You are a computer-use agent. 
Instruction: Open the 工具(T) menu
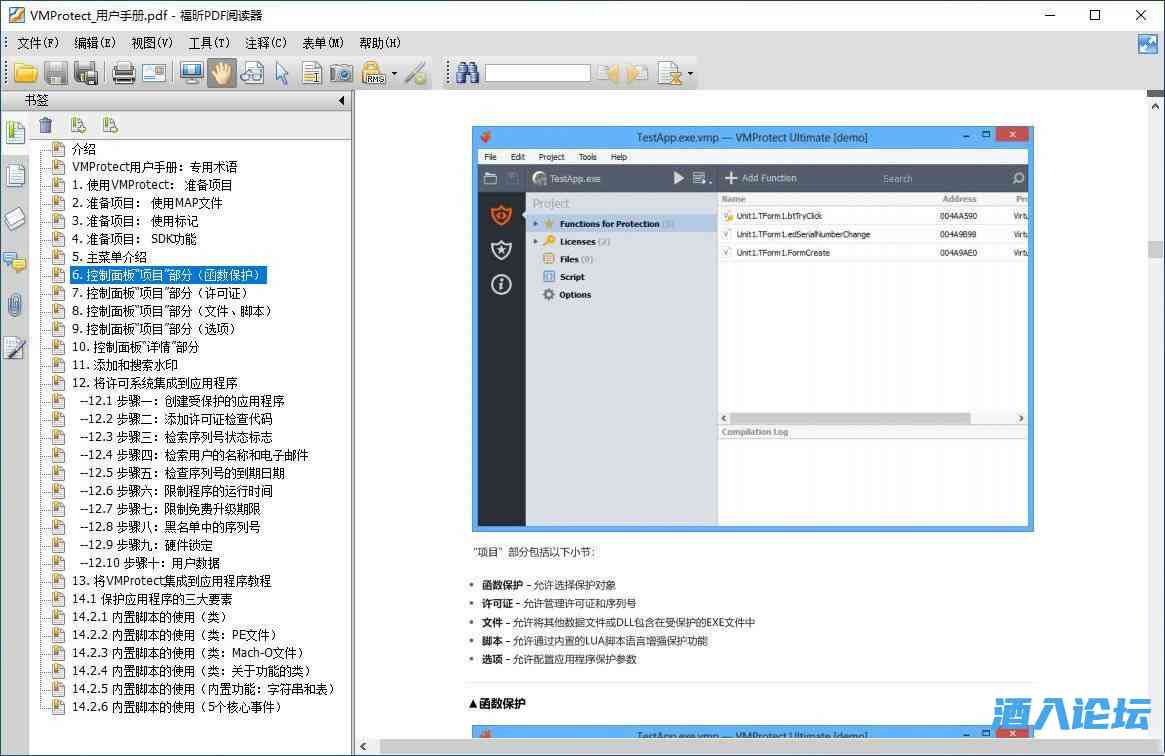coord(209,43)
